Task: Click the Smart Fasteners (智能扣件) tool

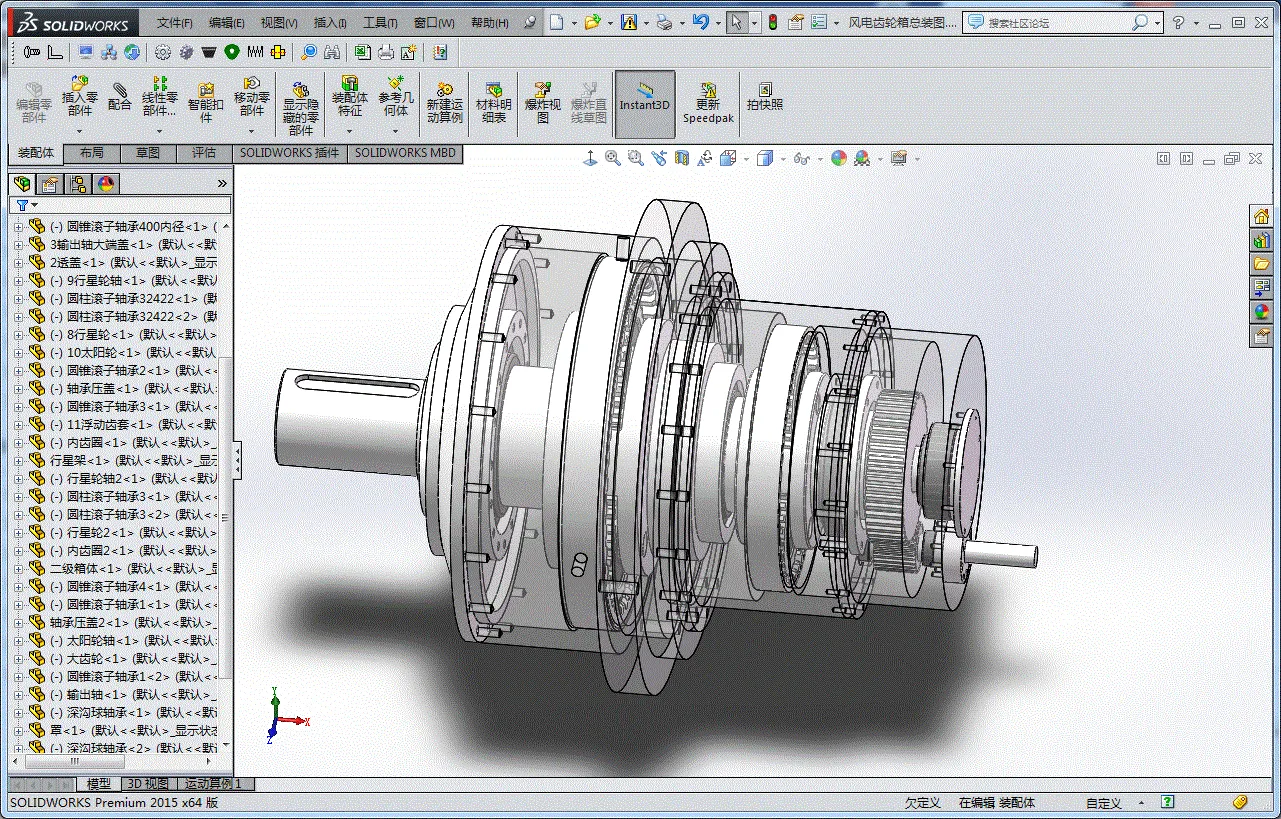Action: pos(206,102)
